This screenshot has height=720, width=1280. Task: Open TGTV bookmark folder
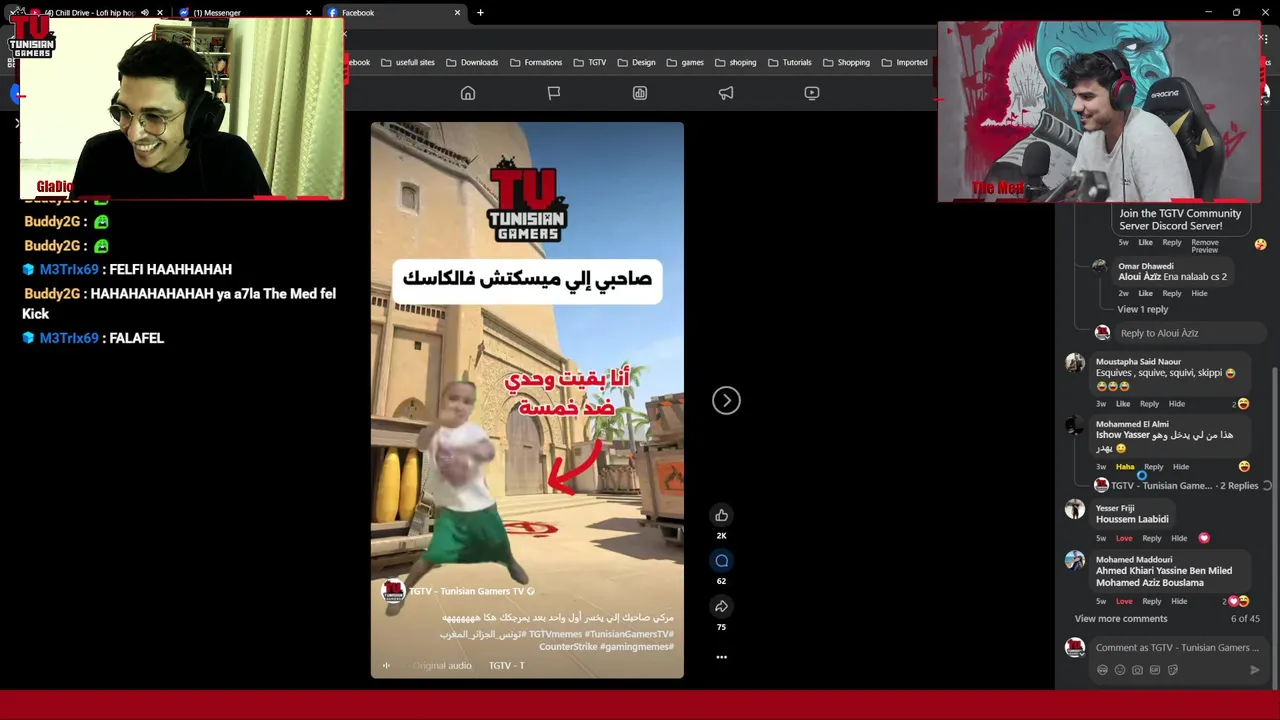pyautogui.click(x=590, y=62)
